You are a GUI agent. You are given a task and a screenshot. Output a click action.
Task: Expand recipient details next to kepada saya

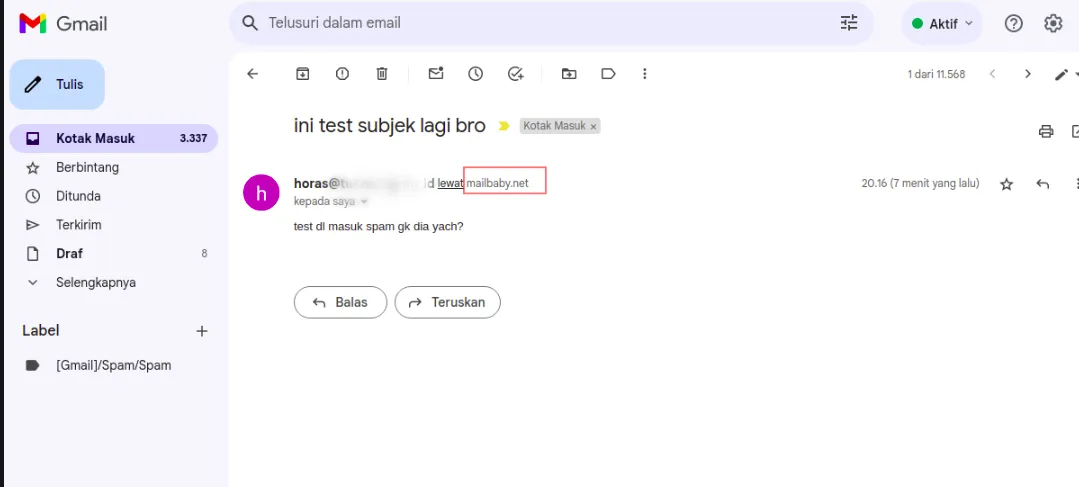(x=364, y=202)
